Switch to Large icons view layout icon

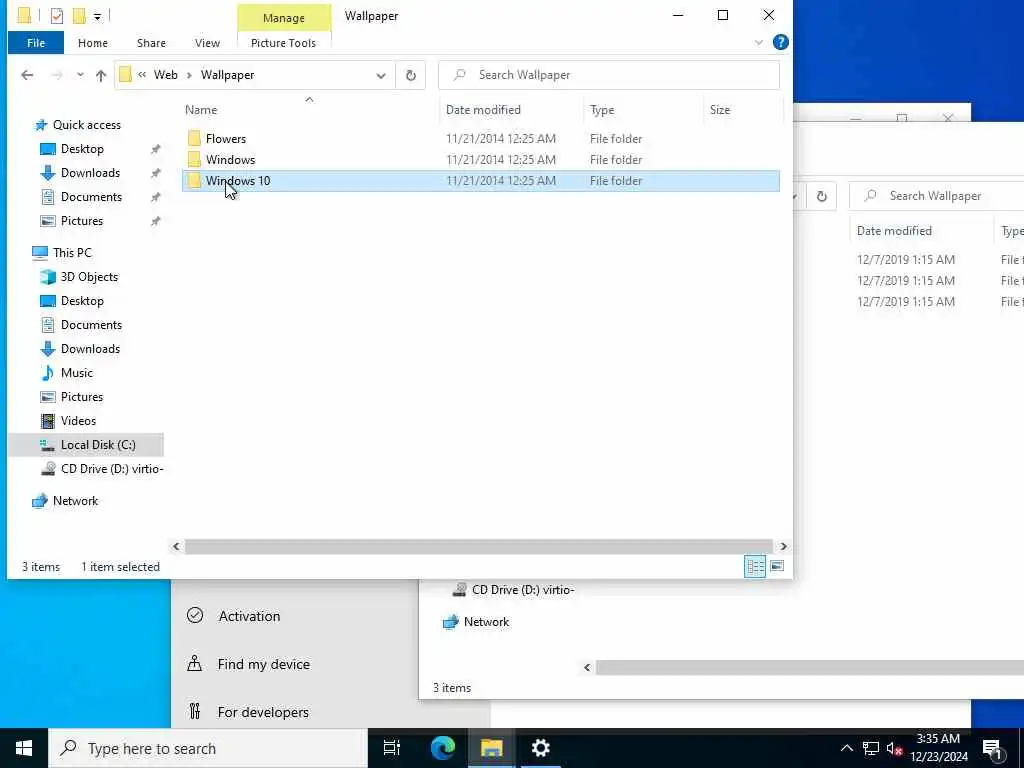pyautogui.click(x=777, y=566)
